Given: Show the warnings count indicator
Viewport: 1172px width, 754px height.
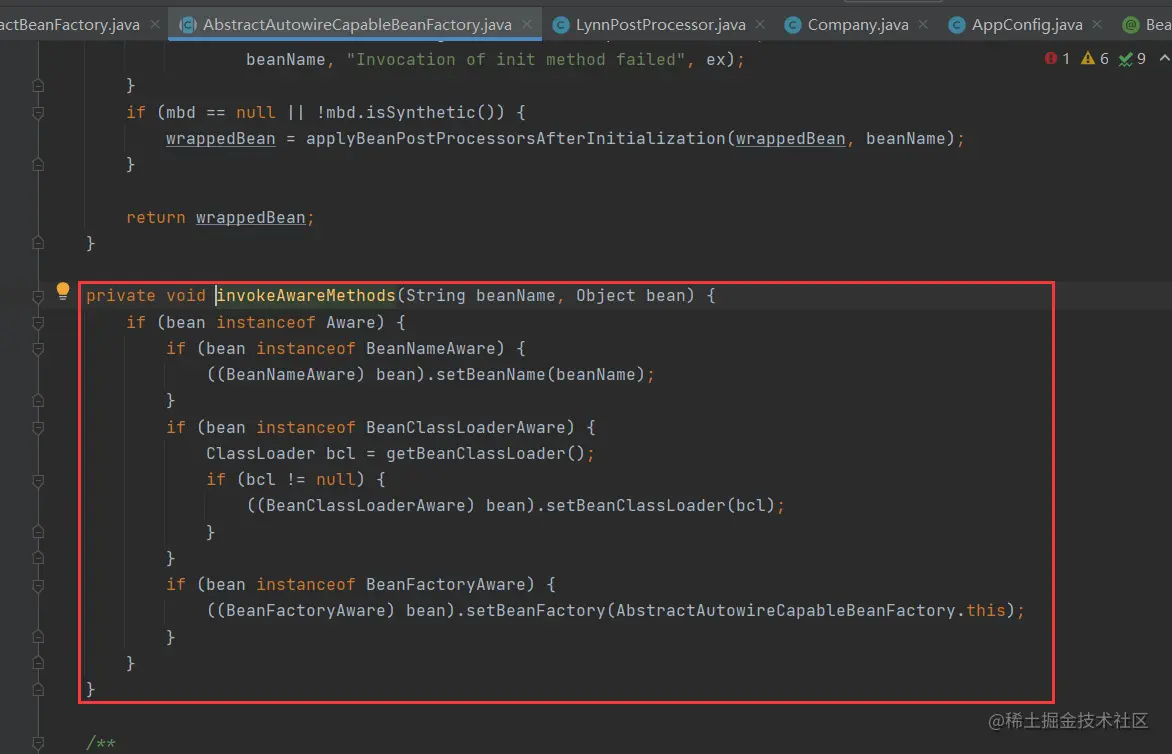Looking at the screenshot, I should pos(1095,58).
